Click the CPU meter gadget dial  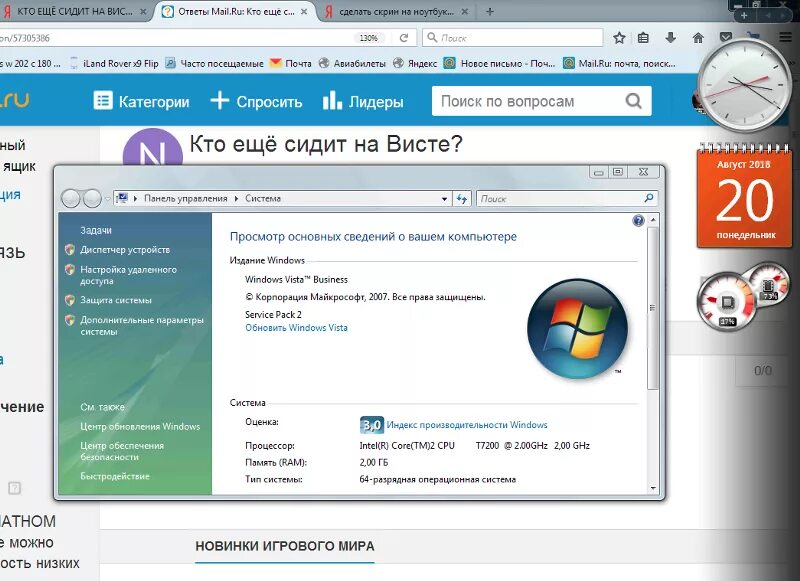click(727, 301)
